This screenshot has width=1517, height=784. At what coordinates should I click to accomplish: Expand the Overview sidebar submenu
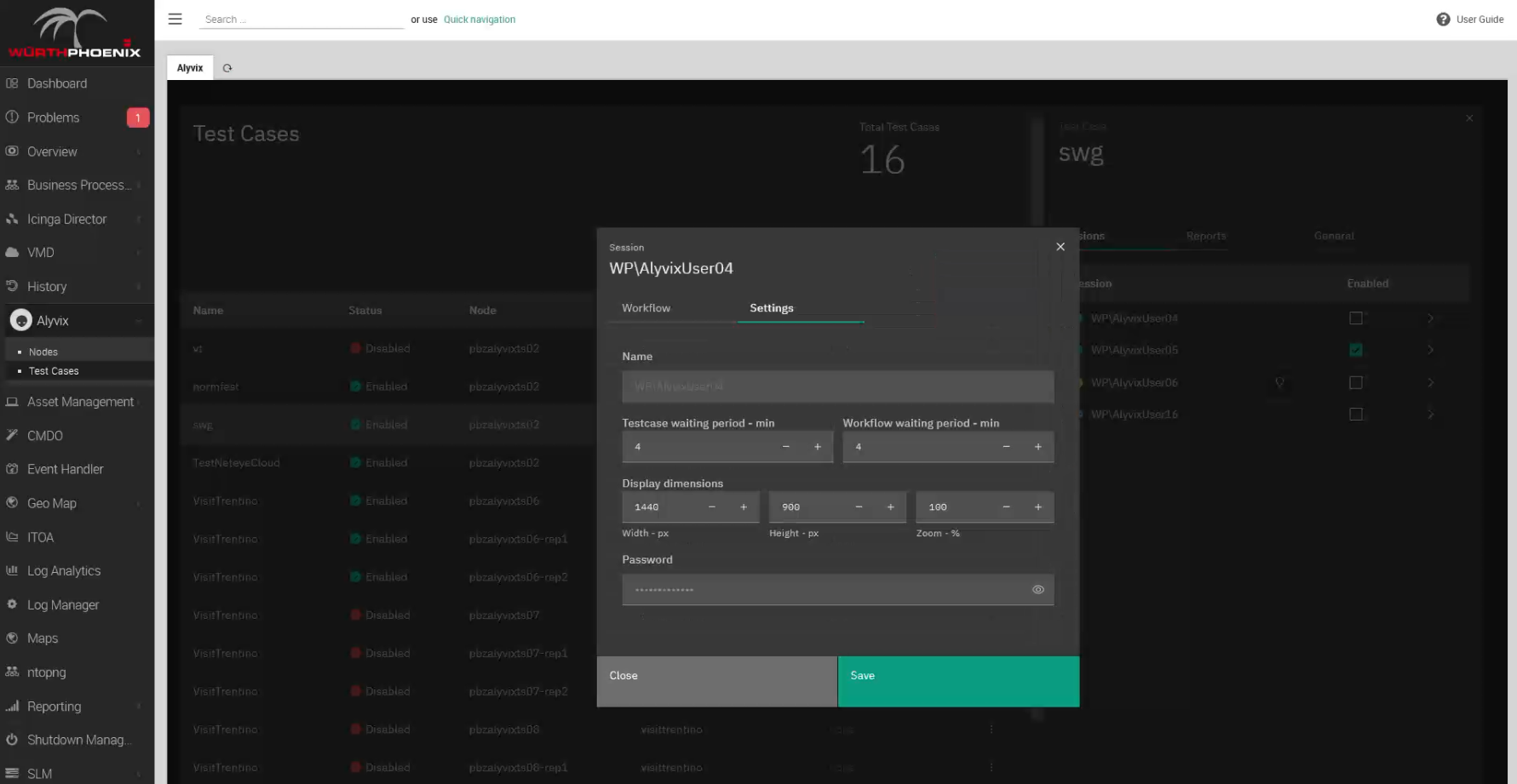(138, 152)
